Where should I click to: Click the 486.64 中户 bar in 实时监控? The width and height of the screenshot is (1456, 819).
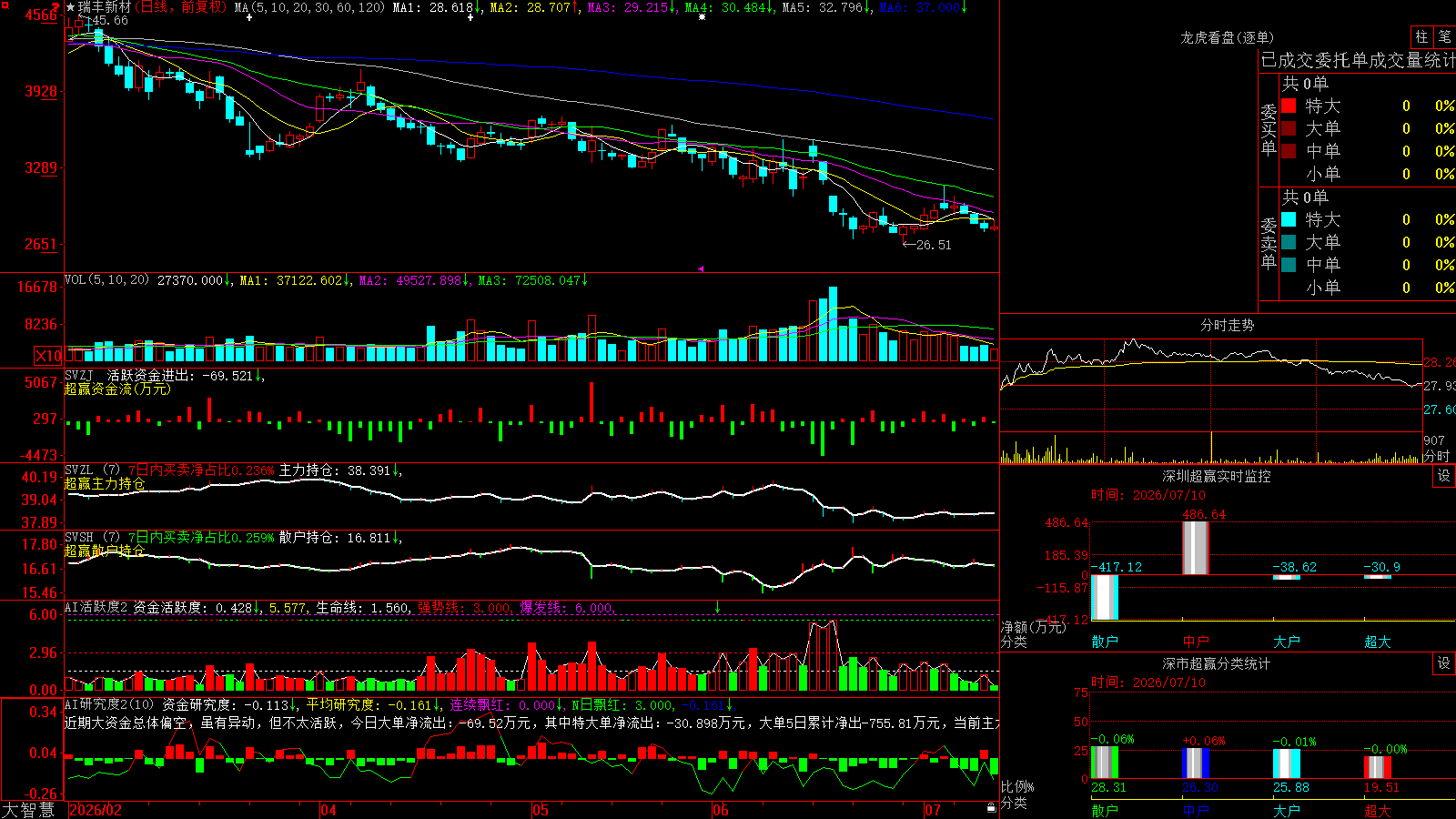(1196, 548)
